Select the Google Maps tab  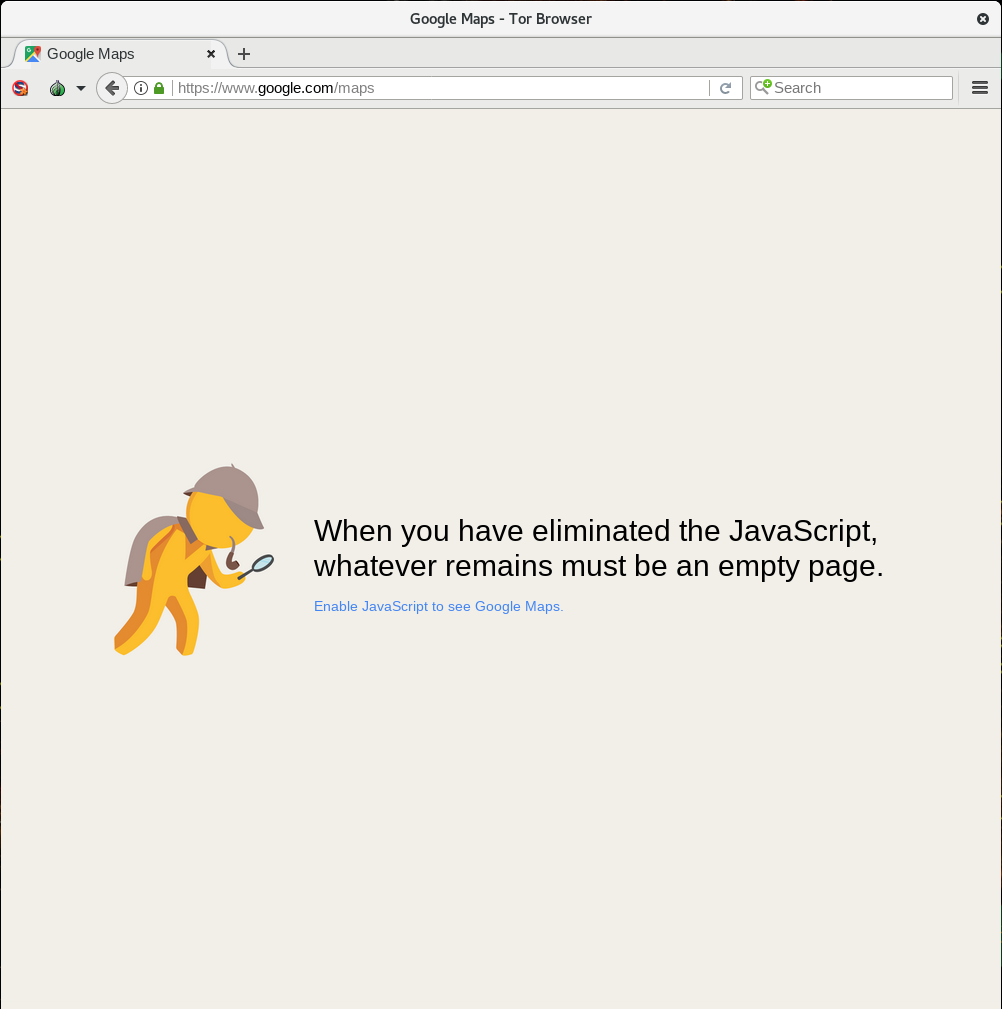click(x=120, y=54)
